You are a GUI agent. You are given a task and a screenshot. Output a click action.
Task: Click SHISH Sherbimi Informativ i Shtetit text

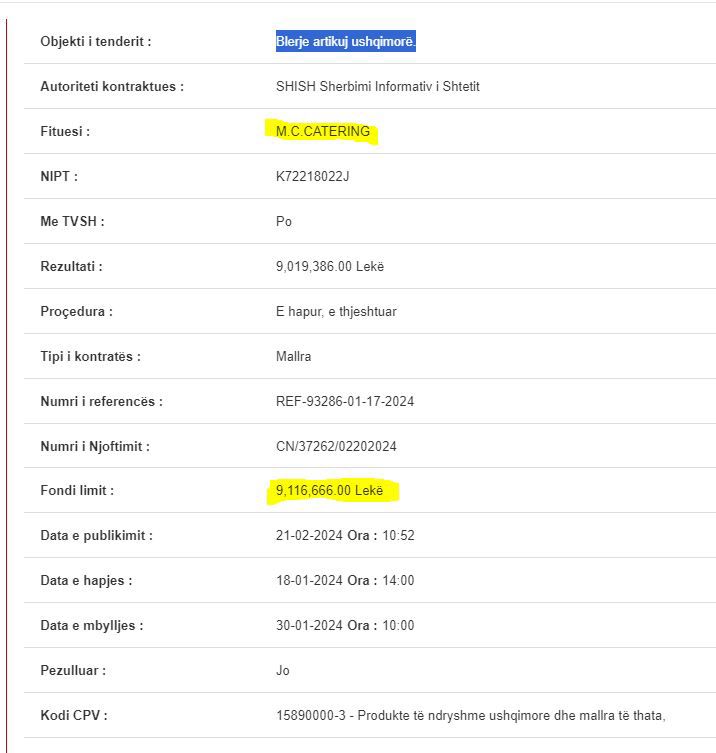pyautogui.click(x=377, y=86)
